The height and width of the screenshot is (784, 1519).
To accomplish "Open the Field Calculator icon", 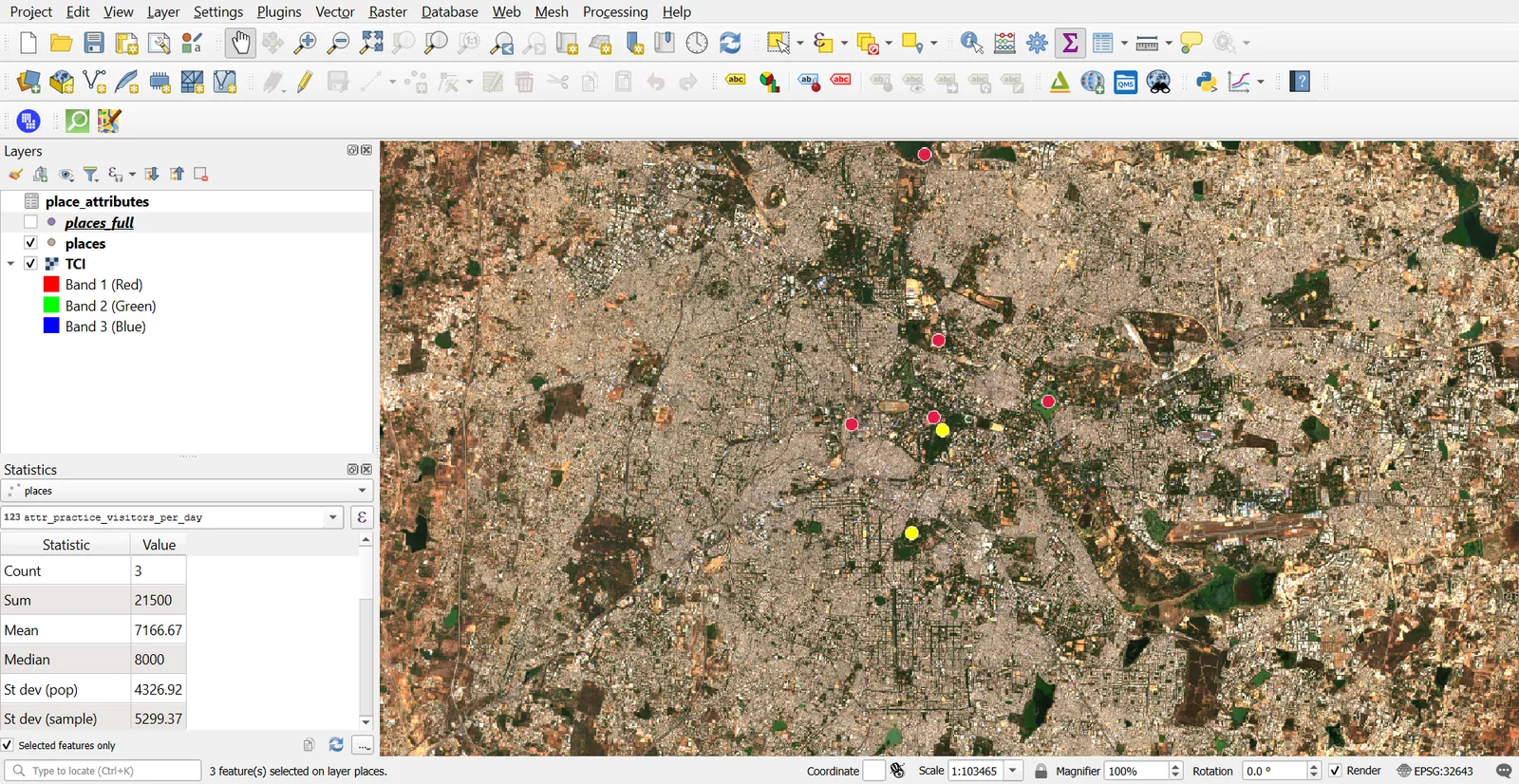I will coord(1004,43).
